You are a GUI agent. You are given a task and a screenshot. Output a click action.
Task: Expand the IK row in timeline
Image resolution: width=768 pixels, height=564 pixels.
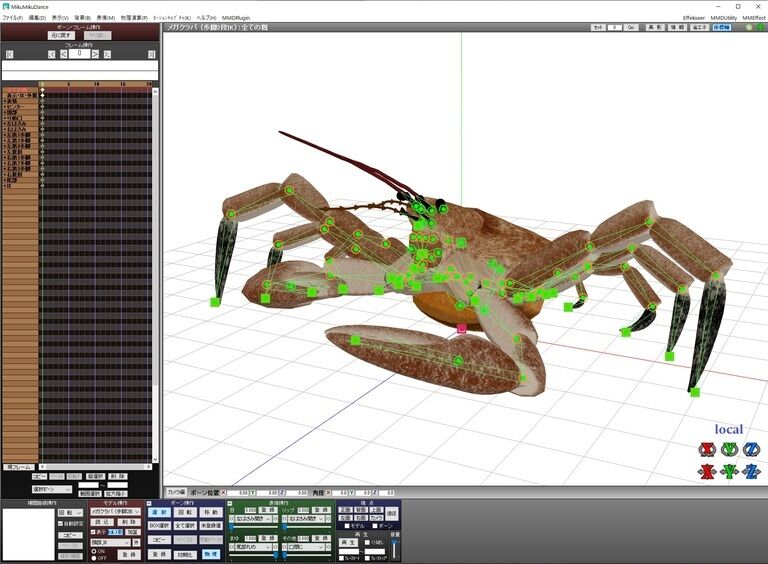coord(4,186)
